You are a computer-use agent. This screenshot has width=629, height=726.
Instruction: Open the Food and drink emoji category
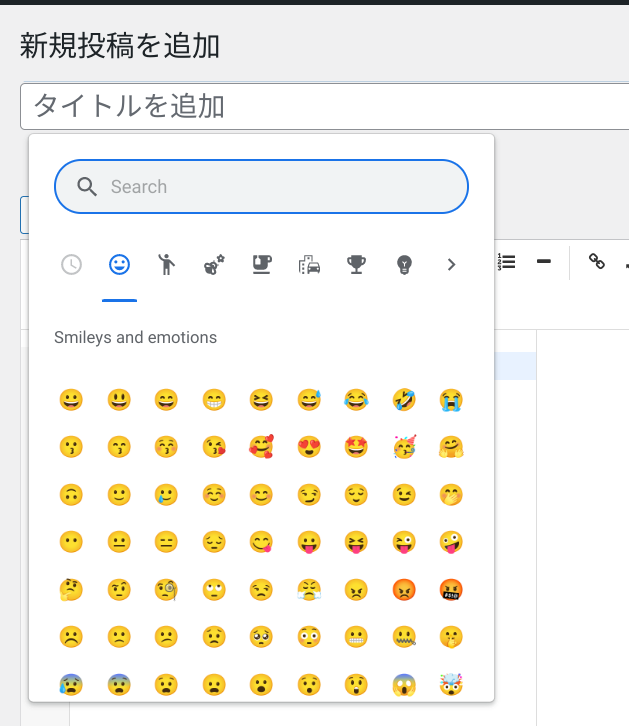tap(261, 265)
